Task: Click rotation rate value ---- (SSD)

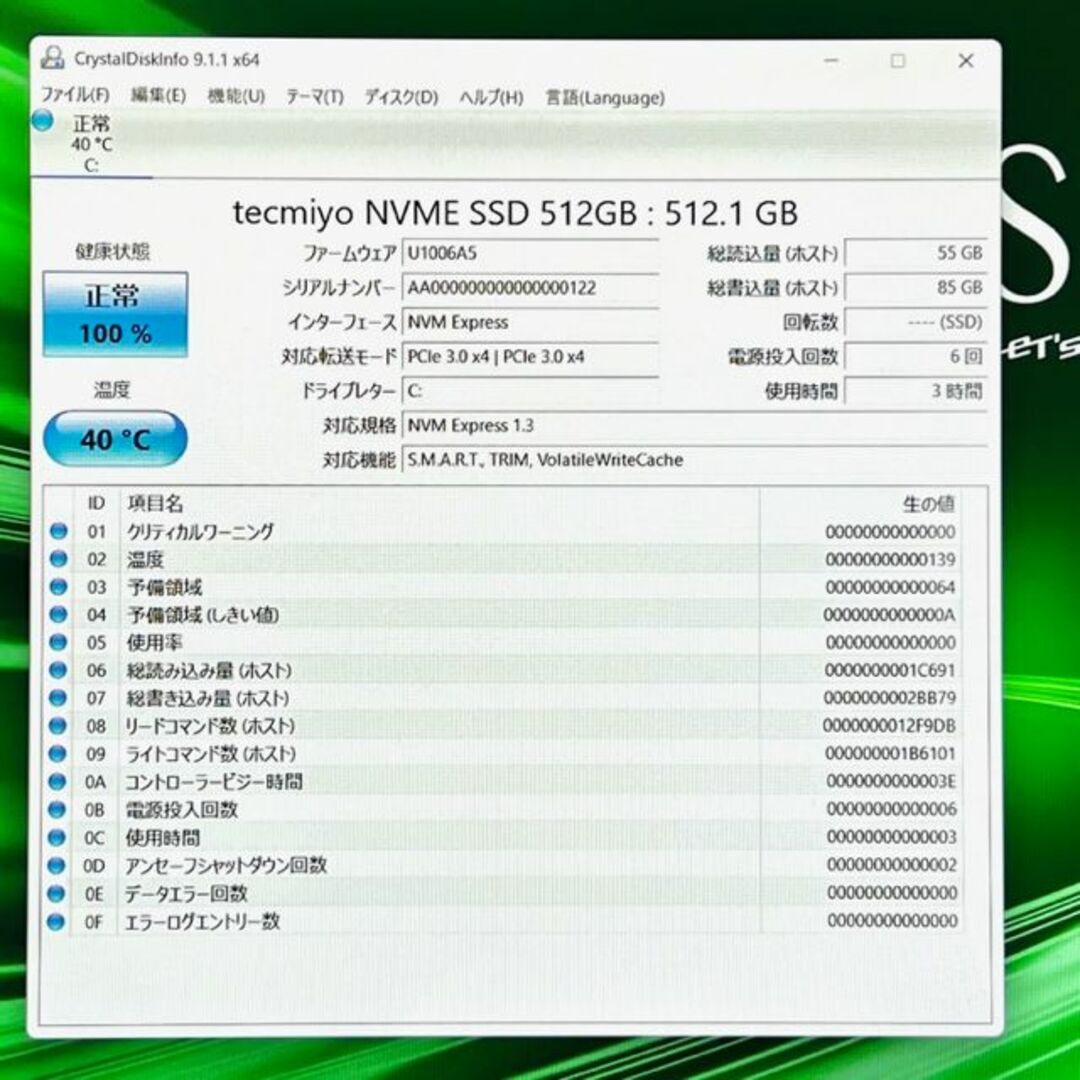Action: (916, 322)
